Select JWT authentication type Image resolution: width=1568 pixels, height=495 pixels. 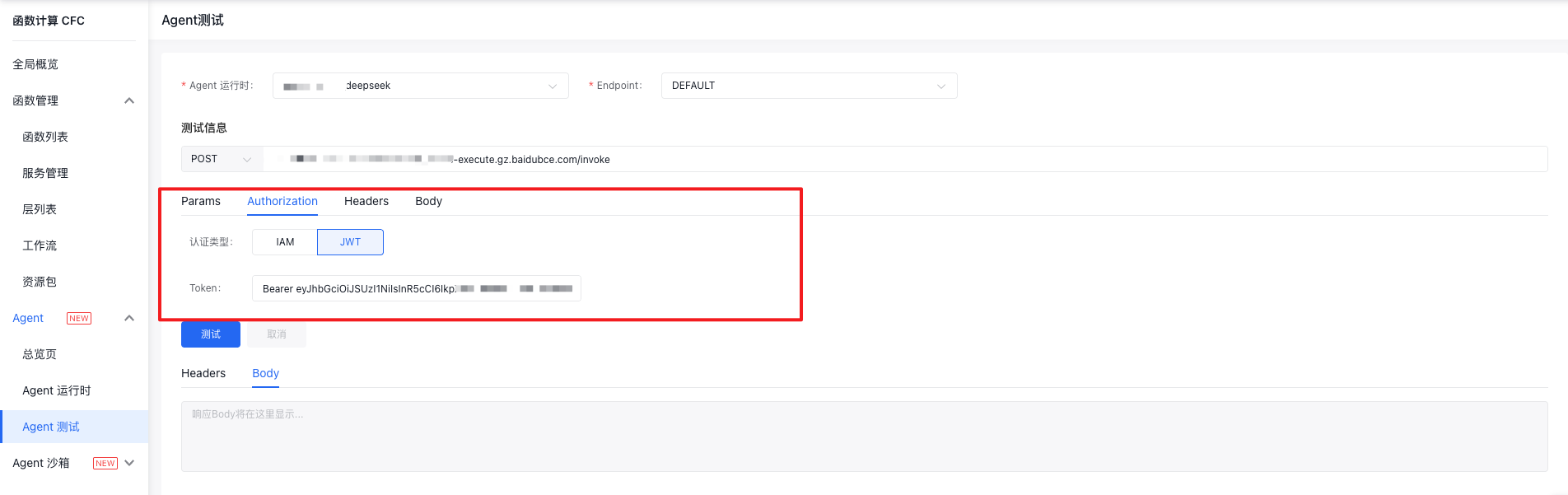350,242
